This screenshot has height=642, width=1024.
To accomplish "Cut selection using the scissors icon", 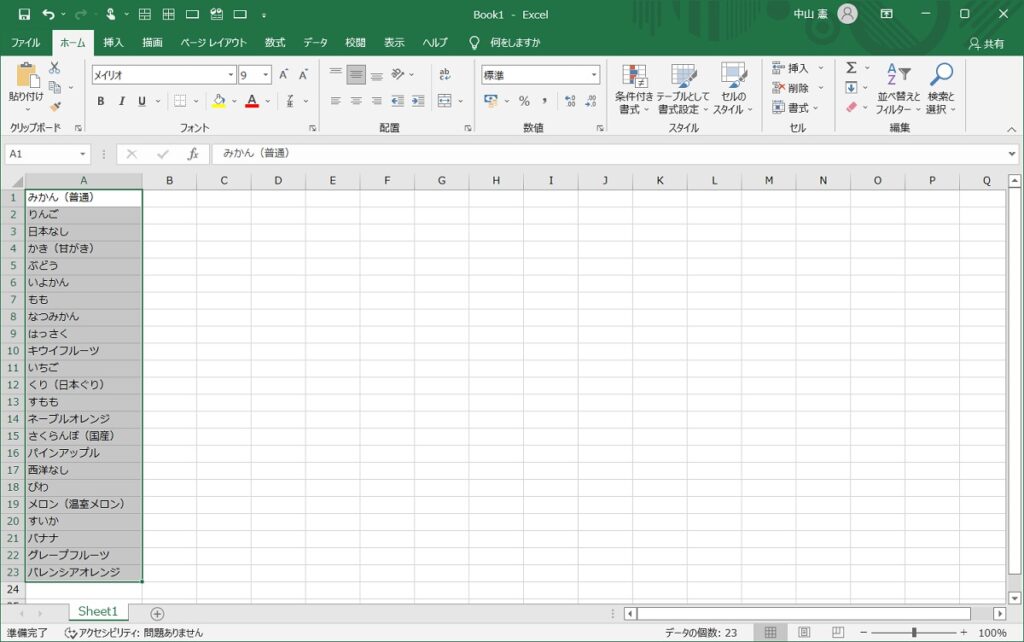I will click(54, 68).
